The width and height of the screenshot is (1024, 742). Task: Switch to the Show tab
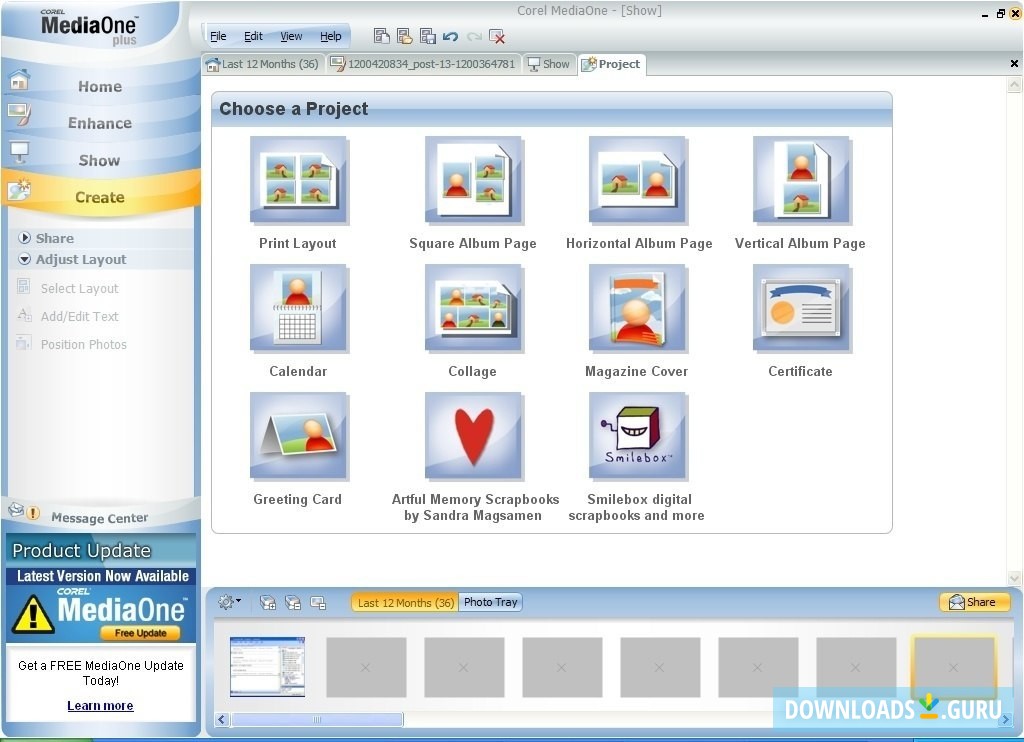click(549, 64)
